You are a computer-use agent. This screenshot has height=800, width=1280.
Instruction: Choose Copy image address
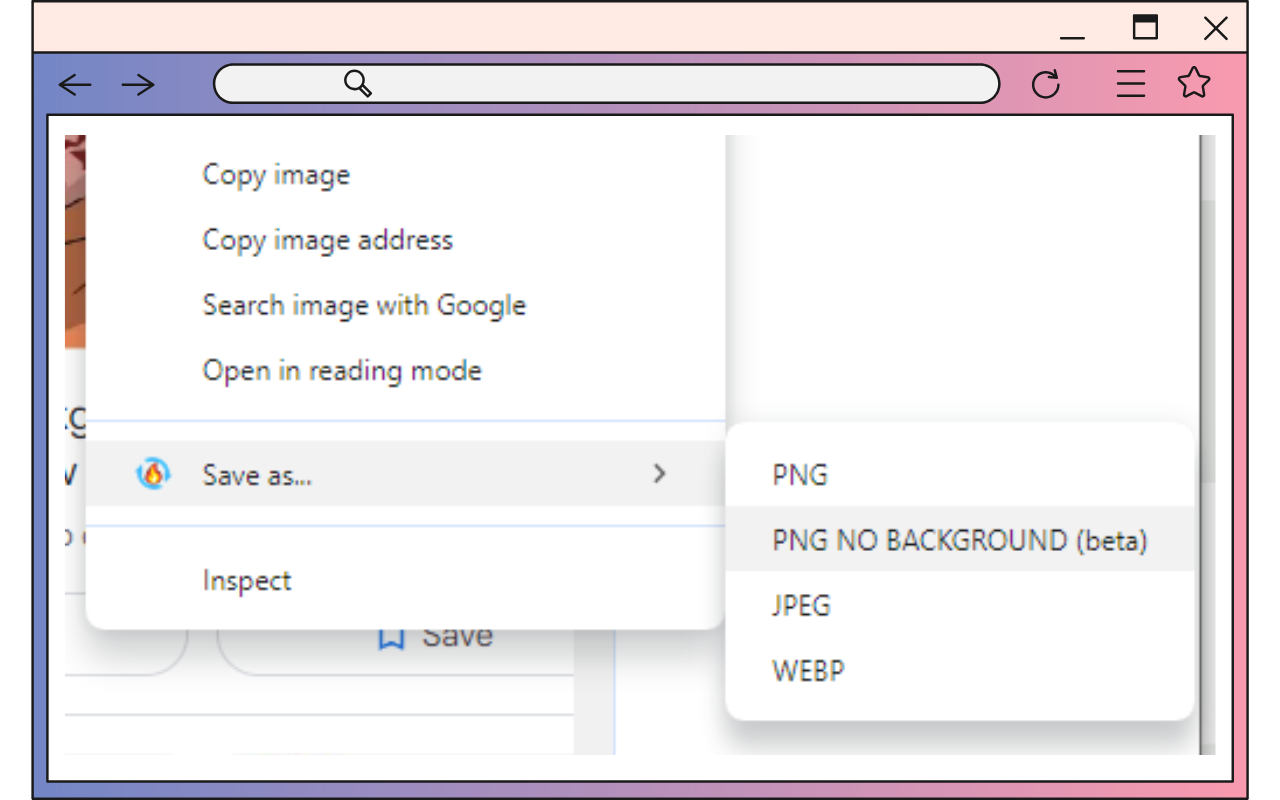pyautogui.click(x=328, y=240)
